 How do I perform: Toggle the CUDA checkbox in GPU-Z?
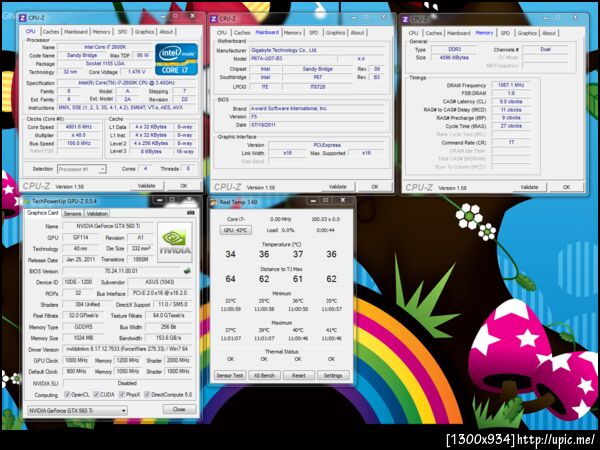click(96, 395)
